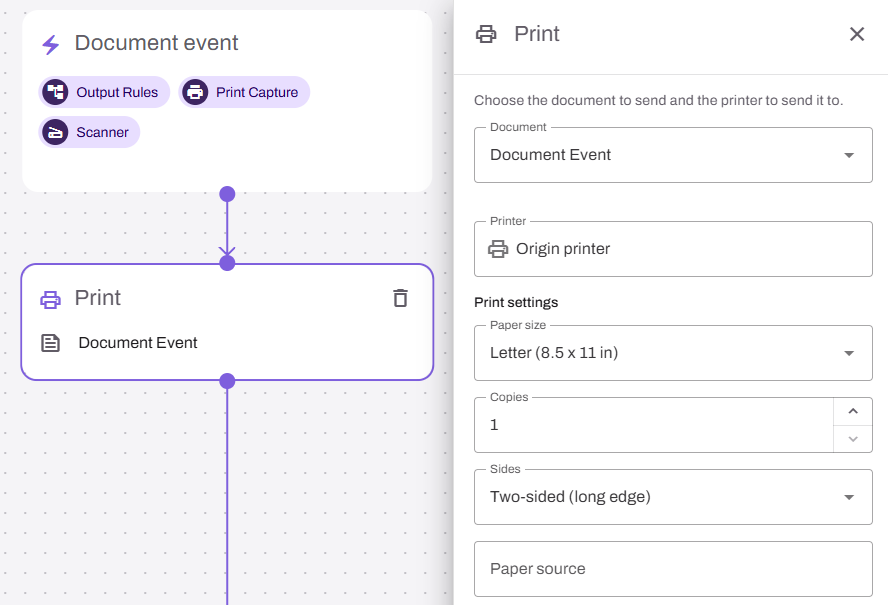The image size is (888, 605).
Task: Click the Document event trigger title
Action: coord(156,43)
